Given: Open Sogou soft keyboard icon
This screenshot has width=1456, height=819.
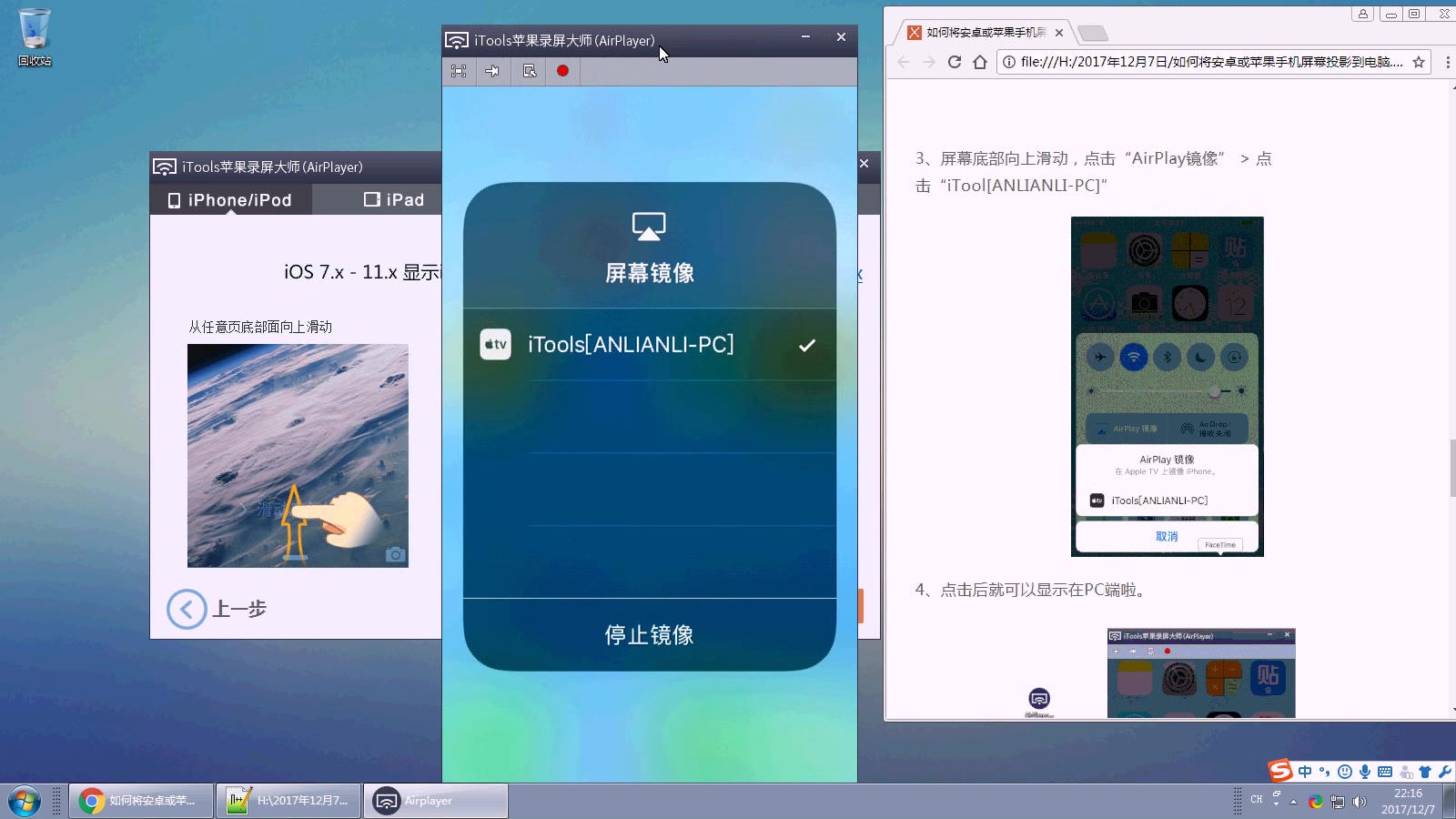Looking at the screenshot, I should 1385,772.
